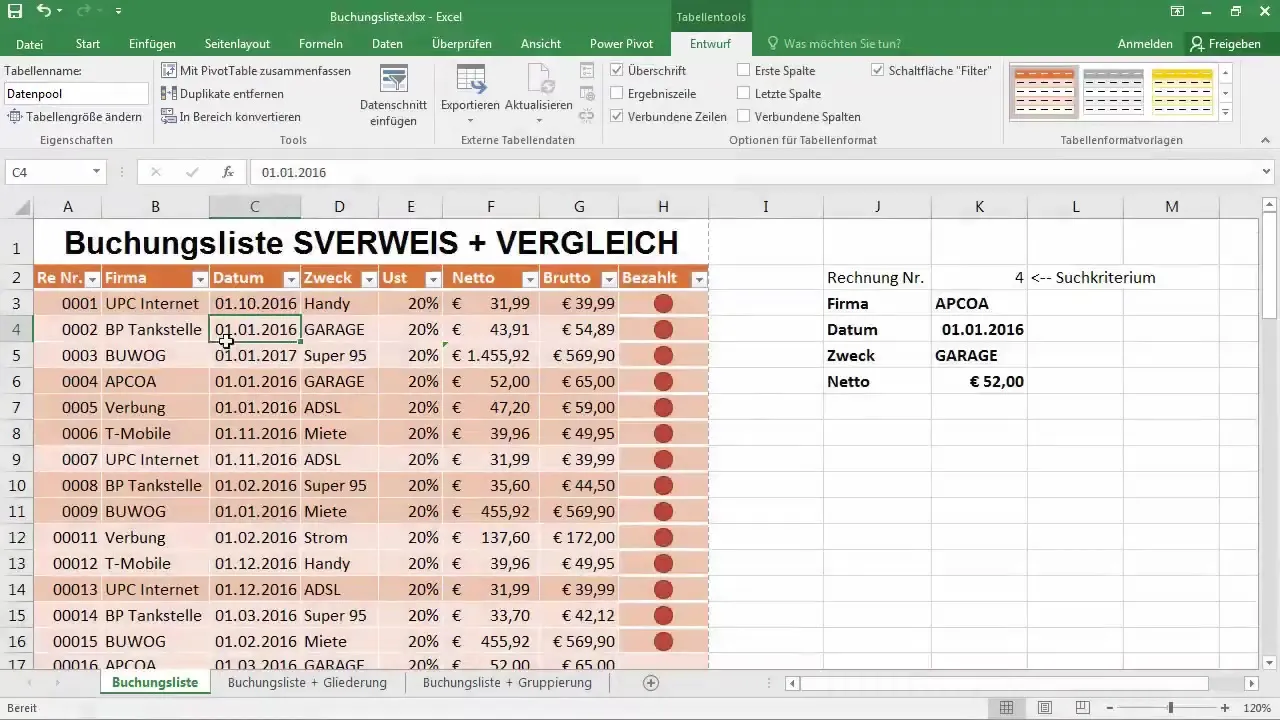1280x720 pixels.
Task: Click the Exportieren icon
Action: tap(470, 80)
